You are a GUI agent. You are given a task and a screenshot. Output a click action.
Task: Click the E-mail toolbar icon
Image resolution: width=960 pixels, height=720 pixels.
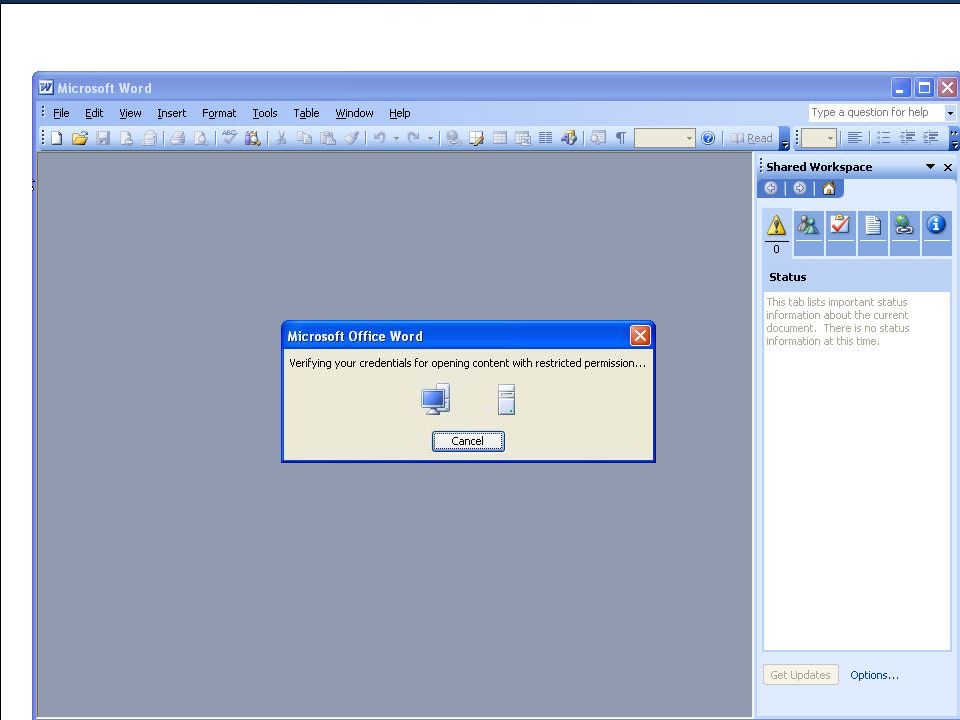click(149, 138)
